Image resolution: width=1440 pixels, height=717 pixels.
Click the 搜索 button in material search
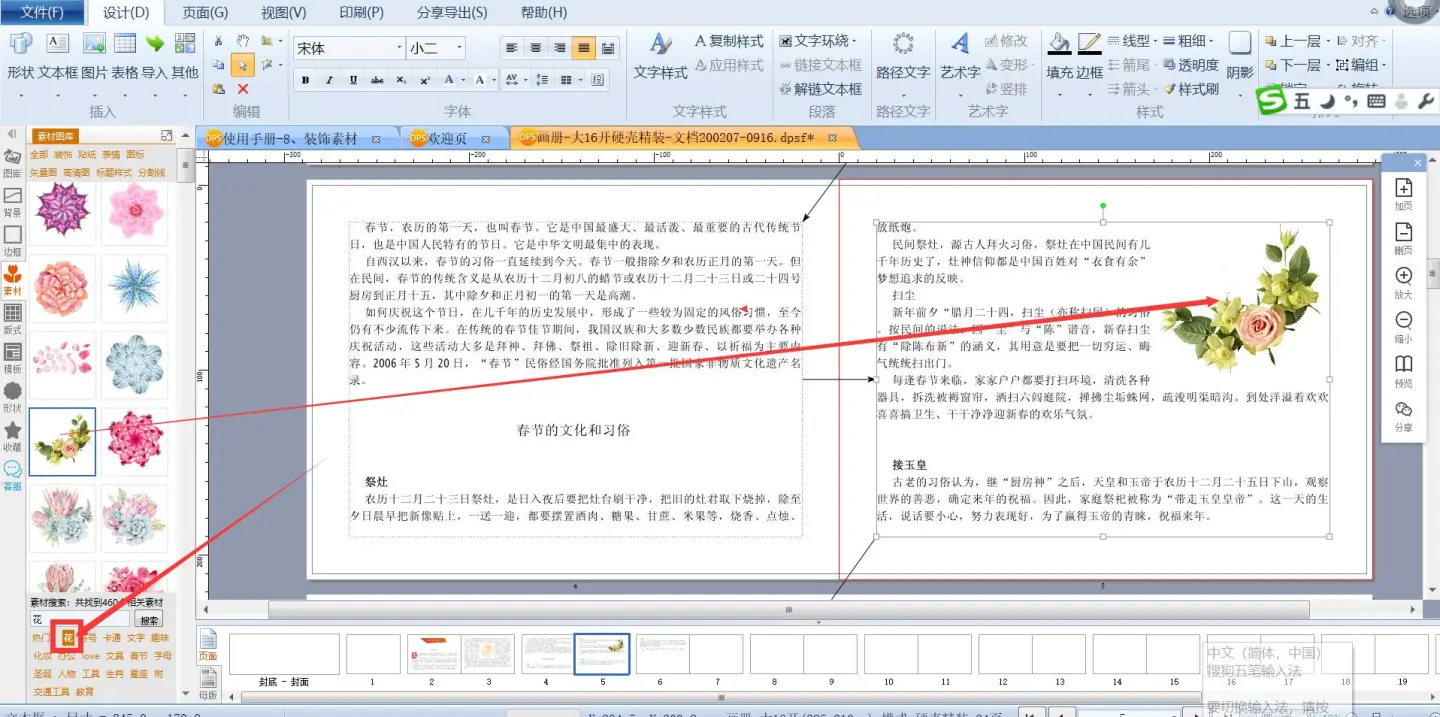(148, 620)
